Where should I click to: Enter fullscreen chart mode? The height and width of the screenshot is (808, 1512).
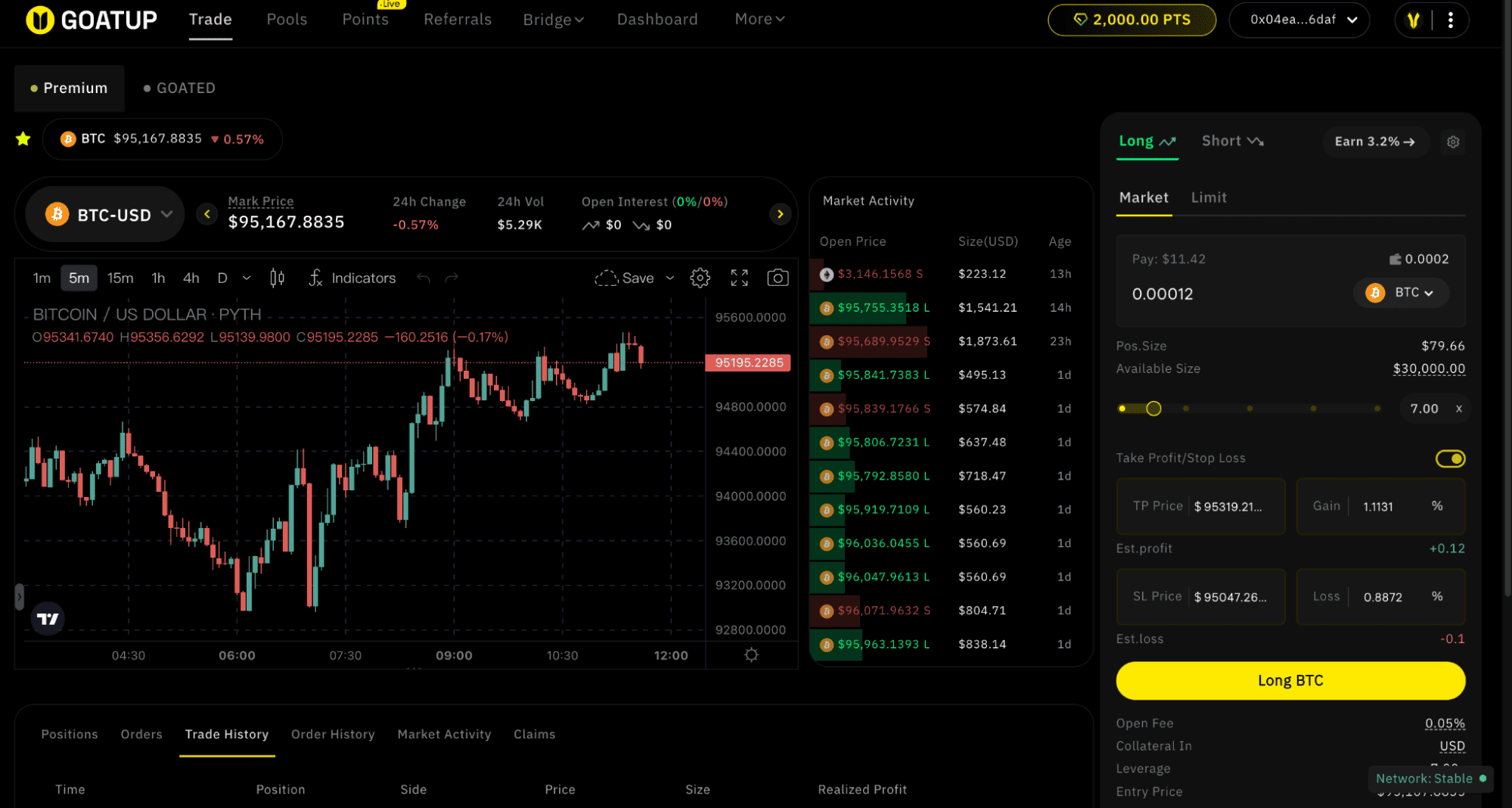click(x=739, y=278)
